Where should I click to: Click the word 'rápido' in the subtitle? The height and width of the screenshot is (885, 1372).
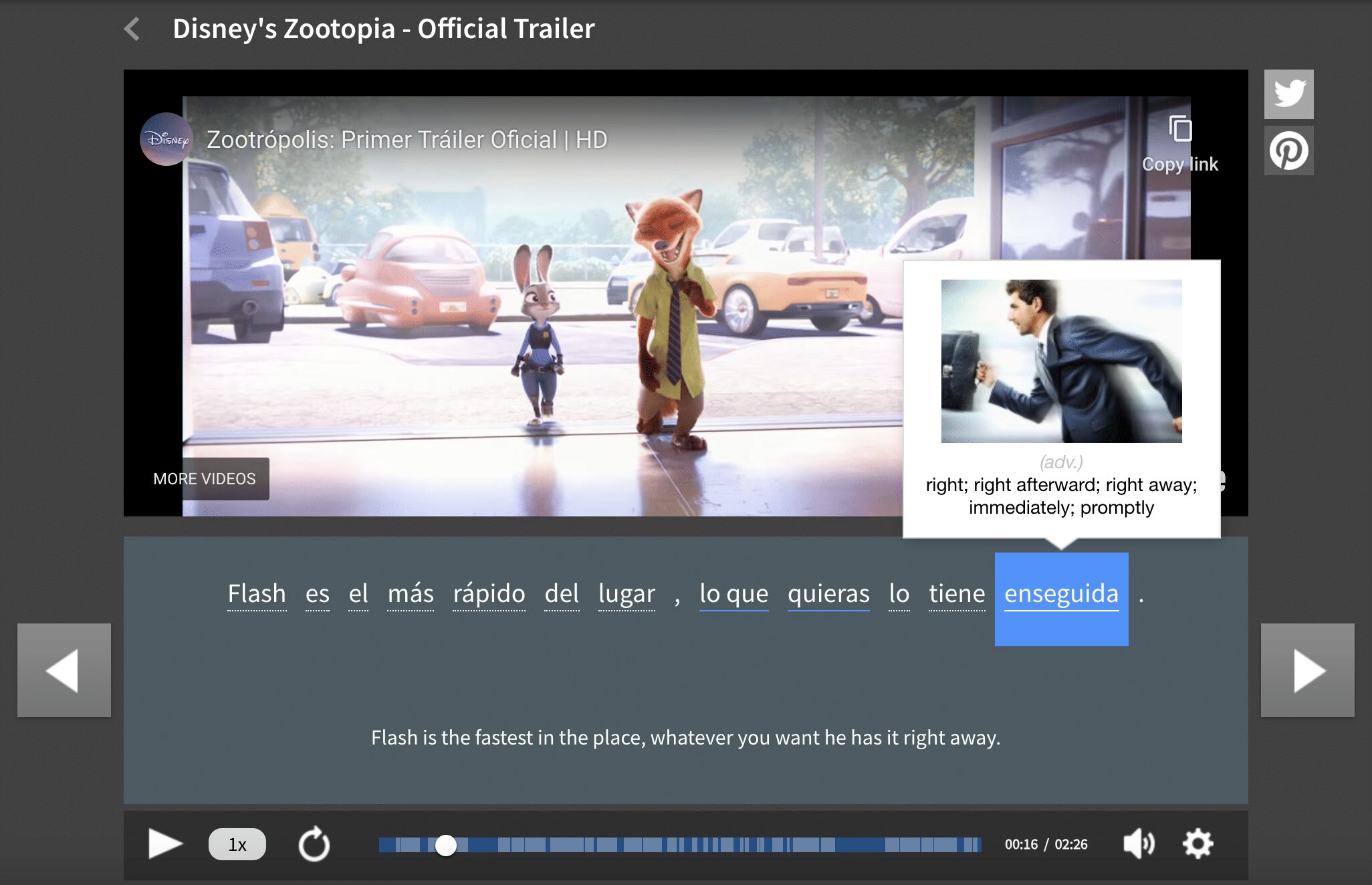pos(489,594)
